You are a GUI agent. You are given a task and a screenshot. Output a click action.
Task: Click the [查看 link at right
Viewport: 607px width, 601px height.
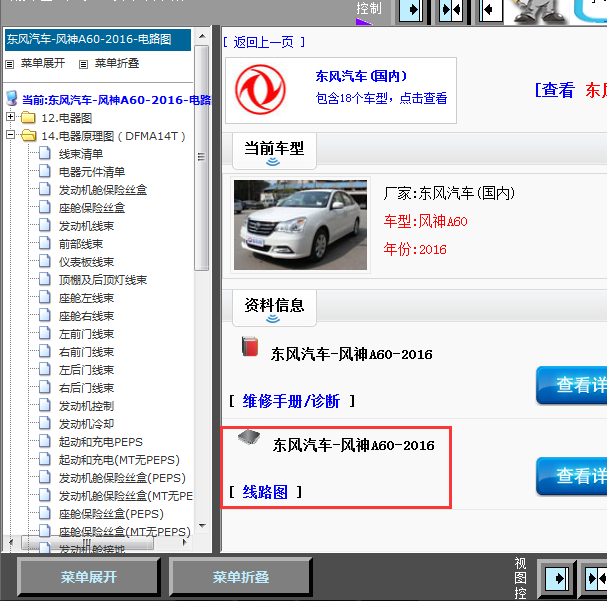pyautogui.click(x=554, y=90)
